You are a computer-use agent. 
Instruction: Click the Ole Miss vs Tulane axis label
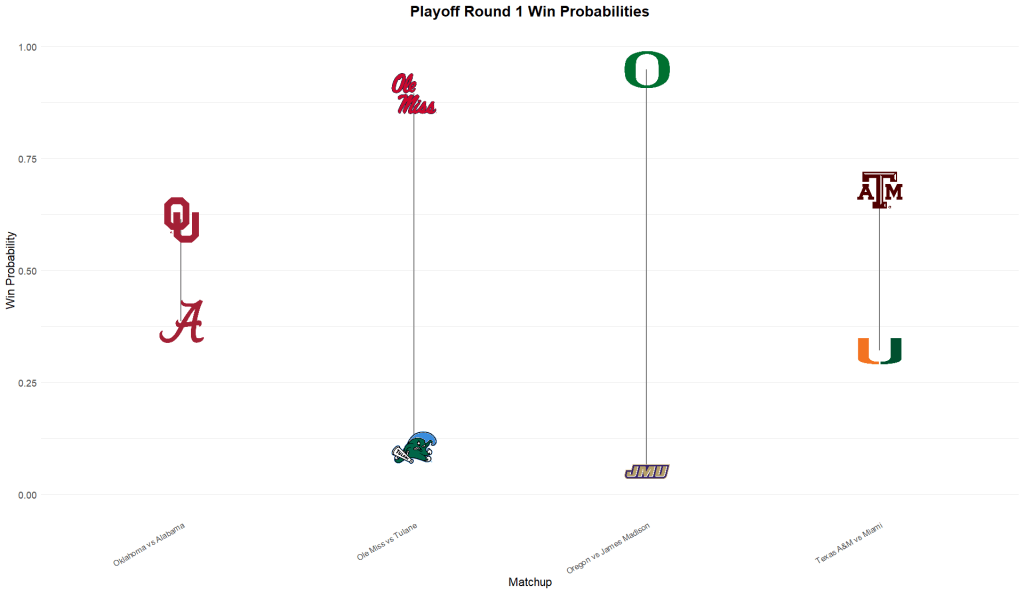[x=388, y=541]
